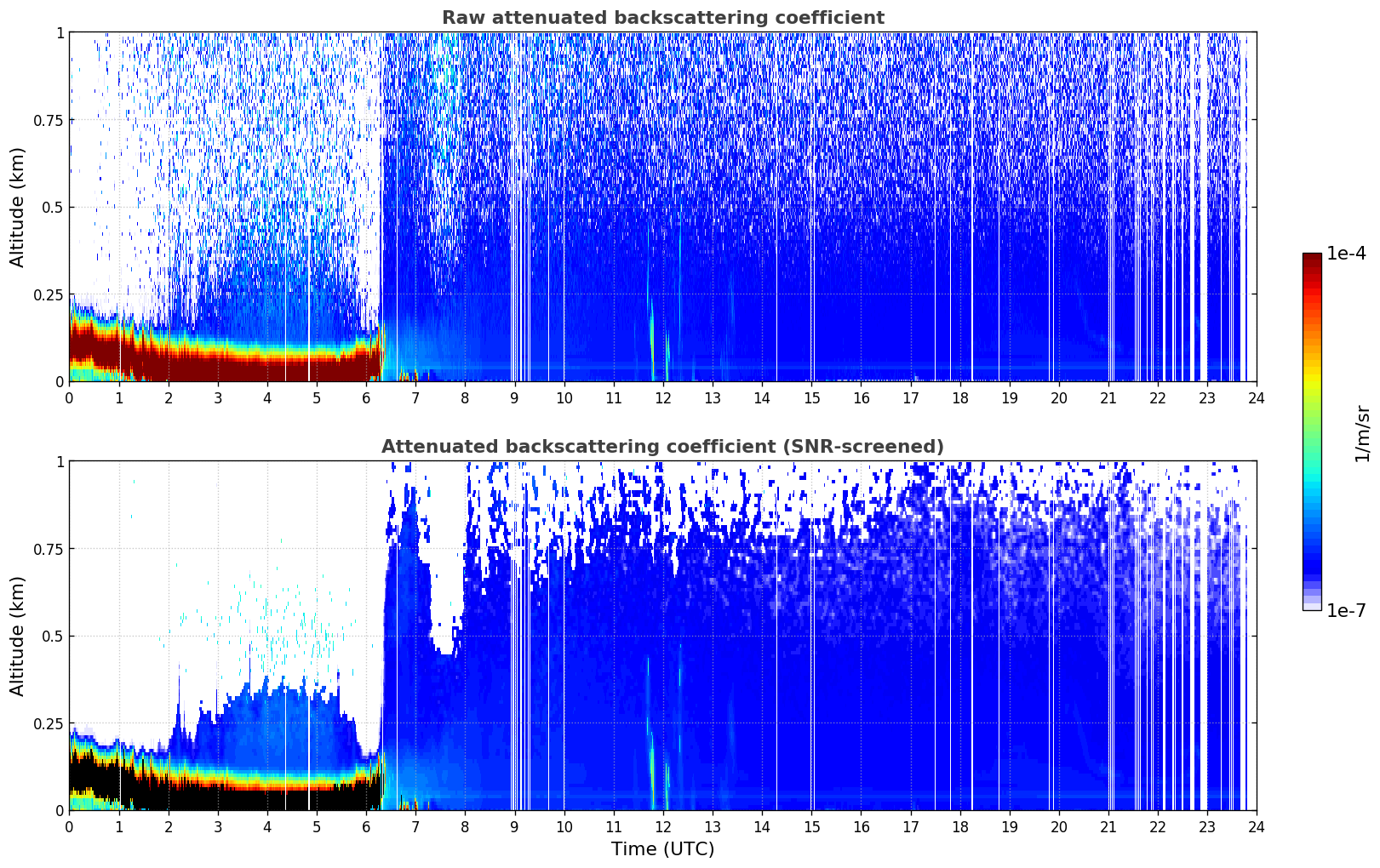Click the '0.75' altitude tick on the SNR-screened plot
Screen dimensions: 1380x868
pos(49,549)
